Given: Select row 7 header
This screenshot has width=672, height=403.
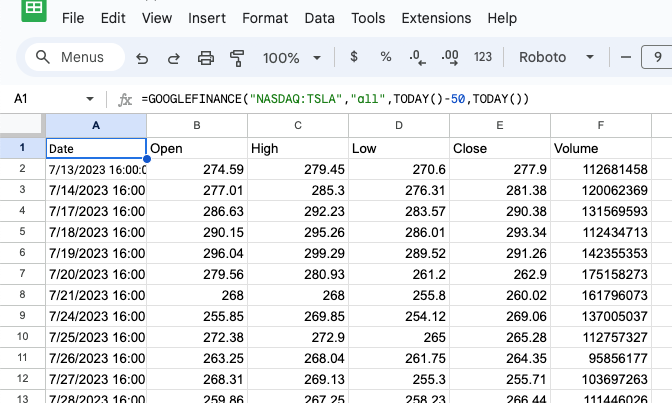Looking at the screenshot, I should 22,274.
